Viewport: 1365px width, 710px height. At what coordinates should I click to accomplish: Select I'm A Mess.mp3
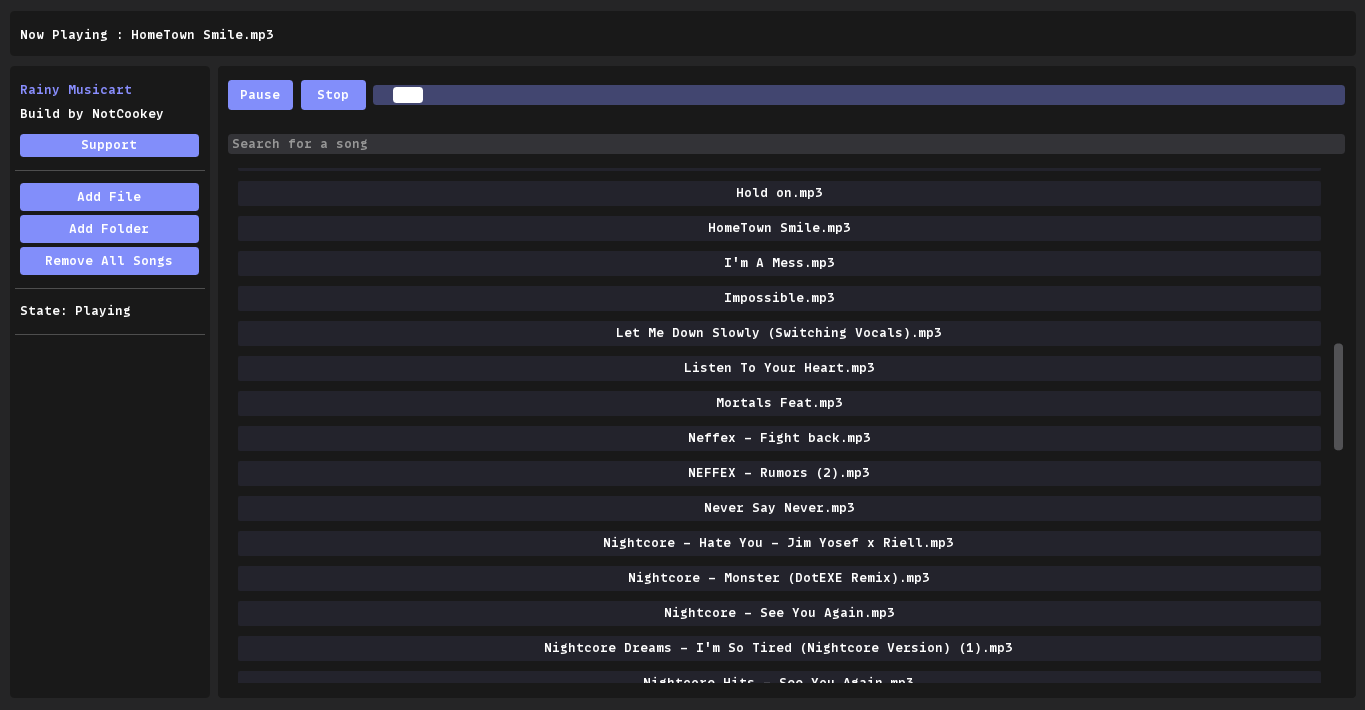tap(779, 262)
